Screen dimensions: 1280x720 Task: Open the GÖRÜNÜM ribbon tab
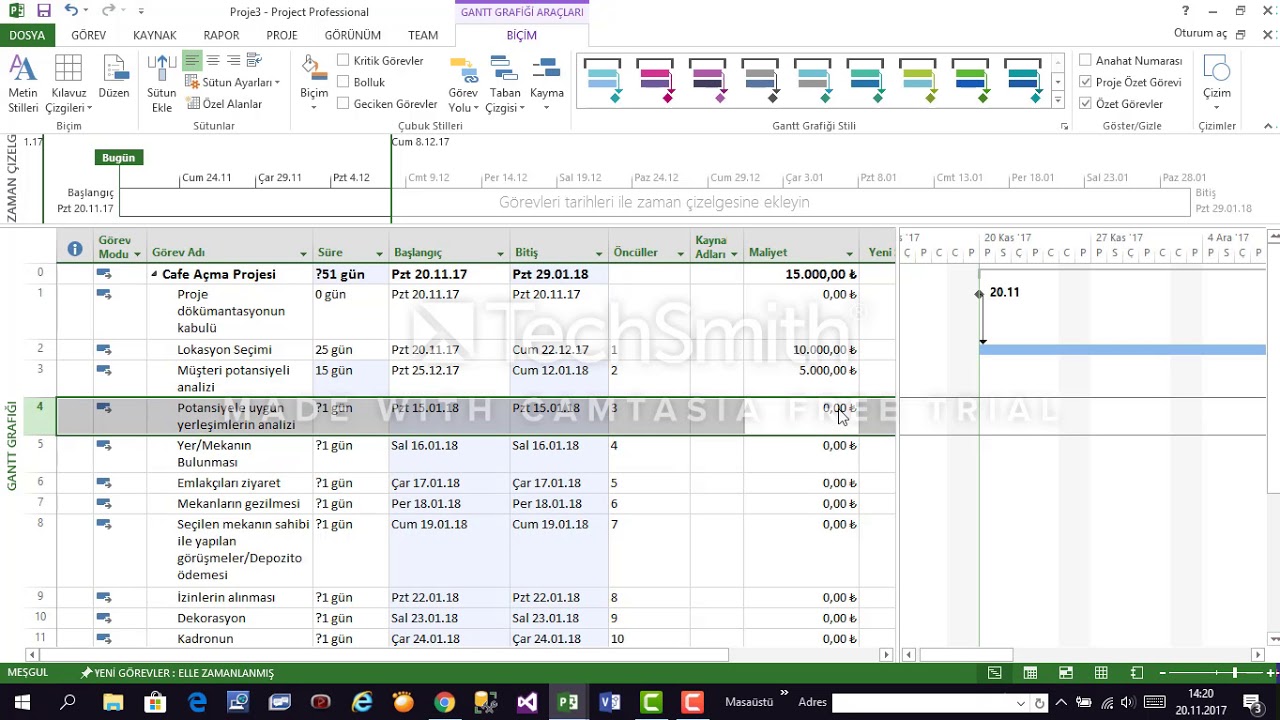[x=352, y=35]
